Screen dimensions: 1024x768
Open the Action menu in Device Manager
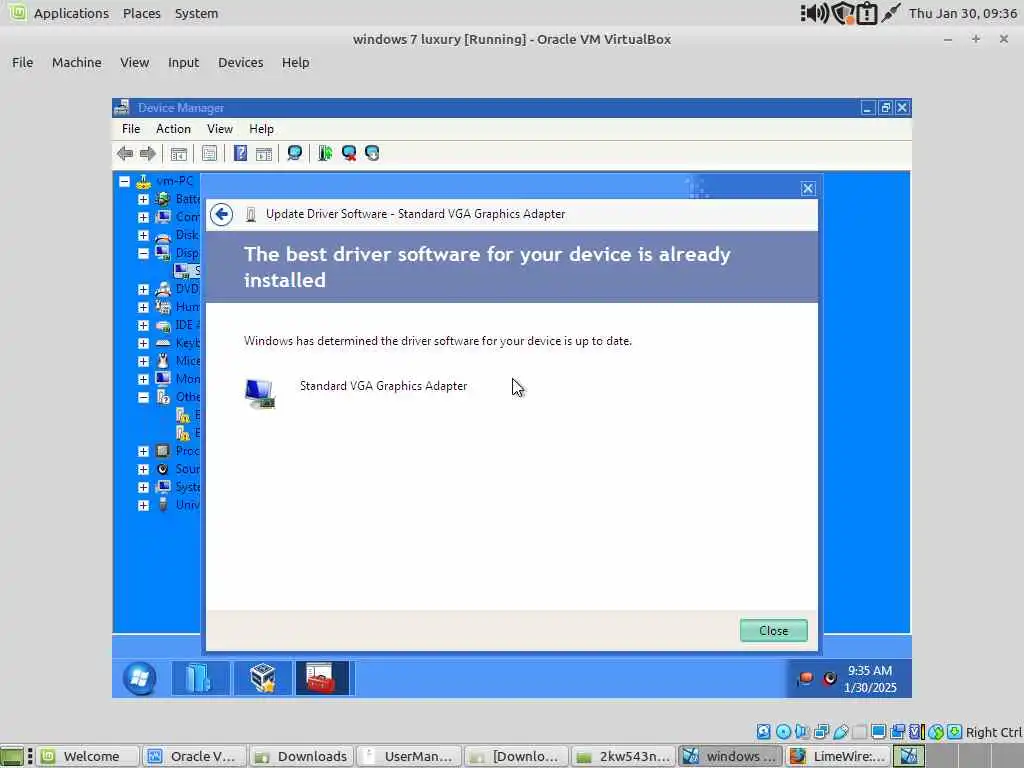173,129
